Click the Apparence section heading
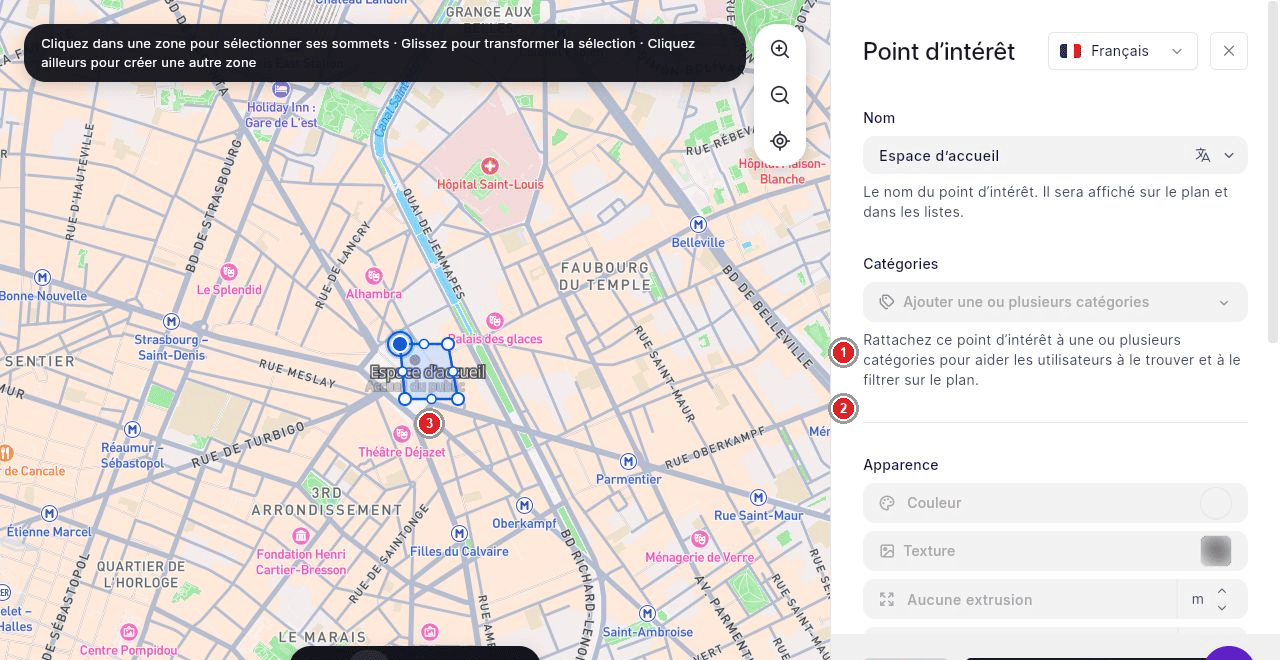1280x660 pixels. click(x=901, y=465)
